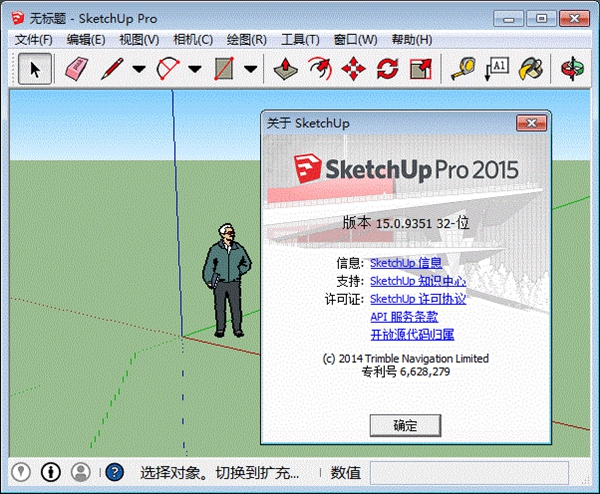Expand the Rectangle shape tool dropdown
The image size is (600, 494).
[x=250, y=69]
